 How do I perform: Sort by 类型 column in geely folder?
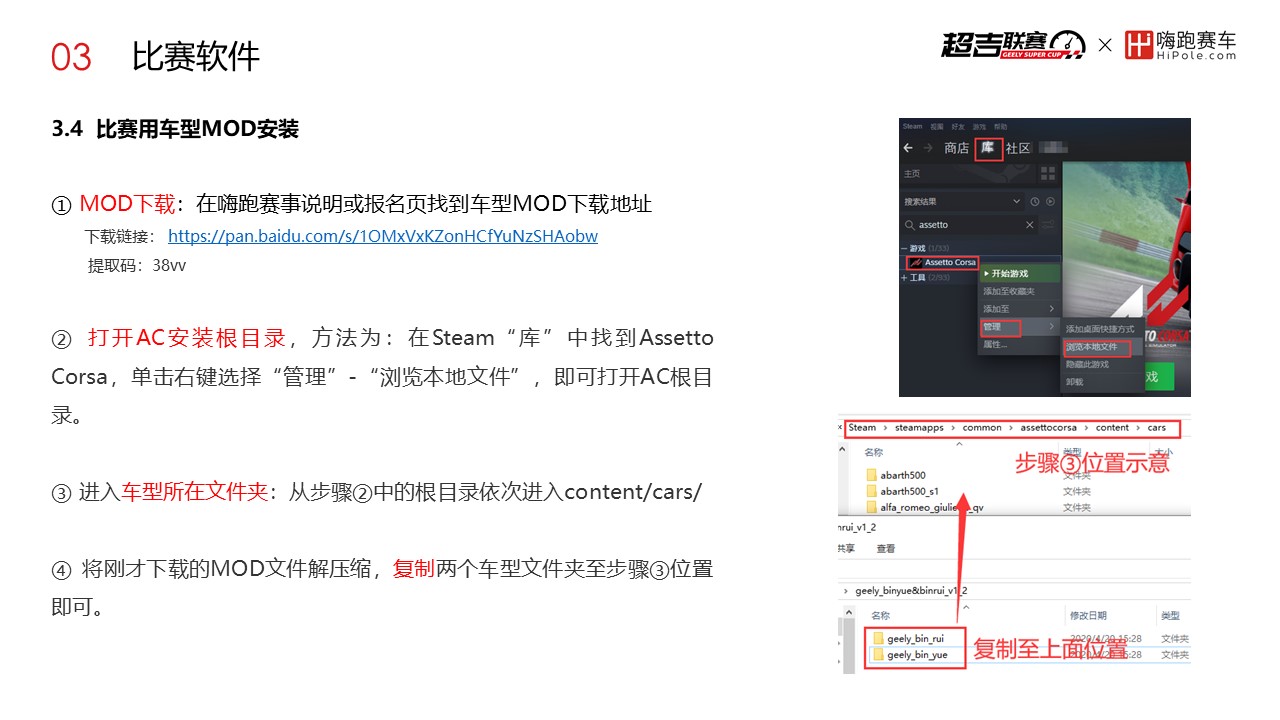[x=1171, y=615]
